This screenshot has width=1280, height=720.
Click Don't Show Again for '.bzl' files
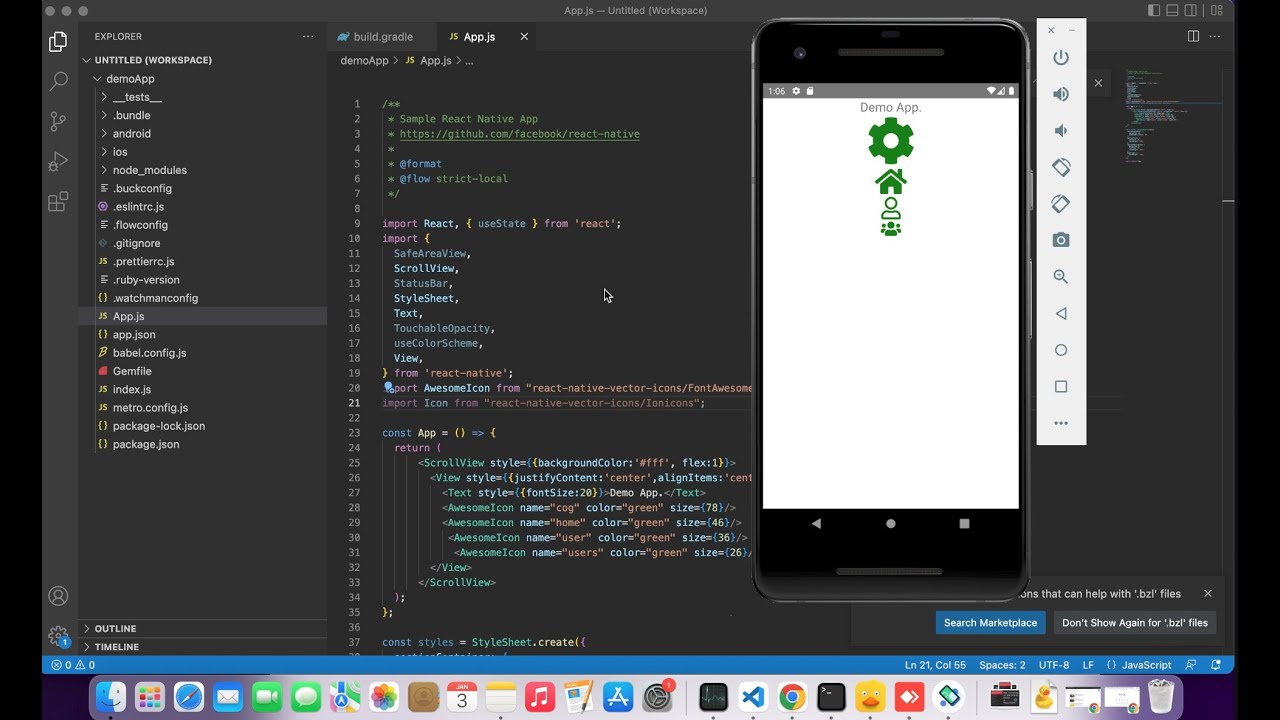tap(1135, 622)
